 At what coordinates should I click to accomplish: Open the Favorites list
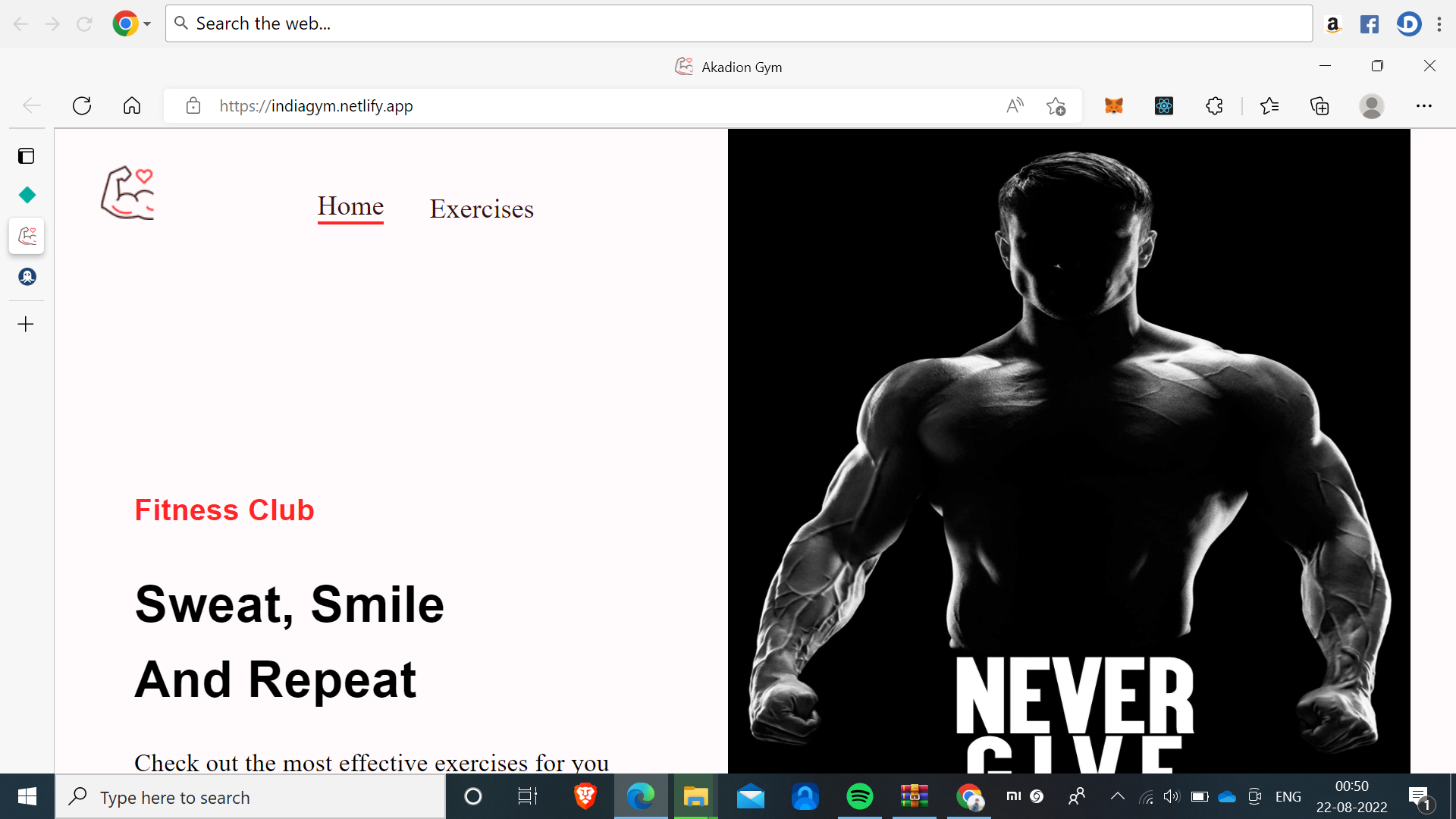pos(1269,106)
